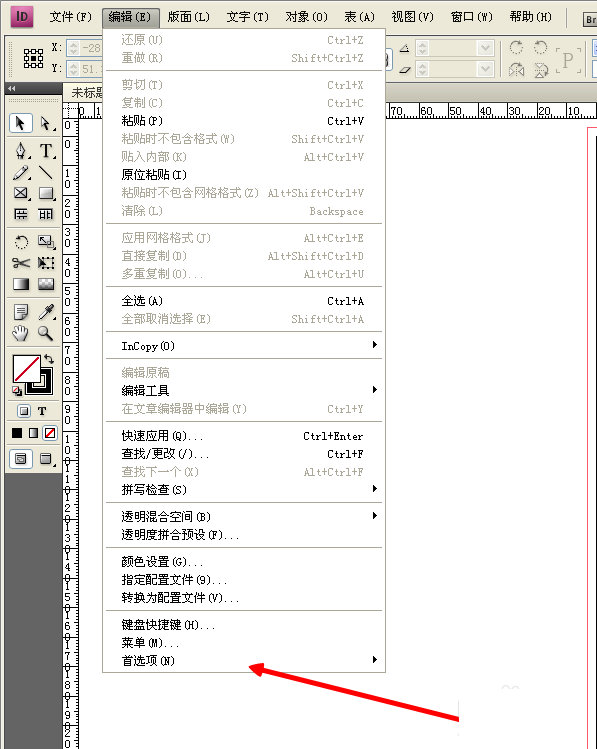Click the InDesign ID application icon
The image size is (597, 749).
22,17
